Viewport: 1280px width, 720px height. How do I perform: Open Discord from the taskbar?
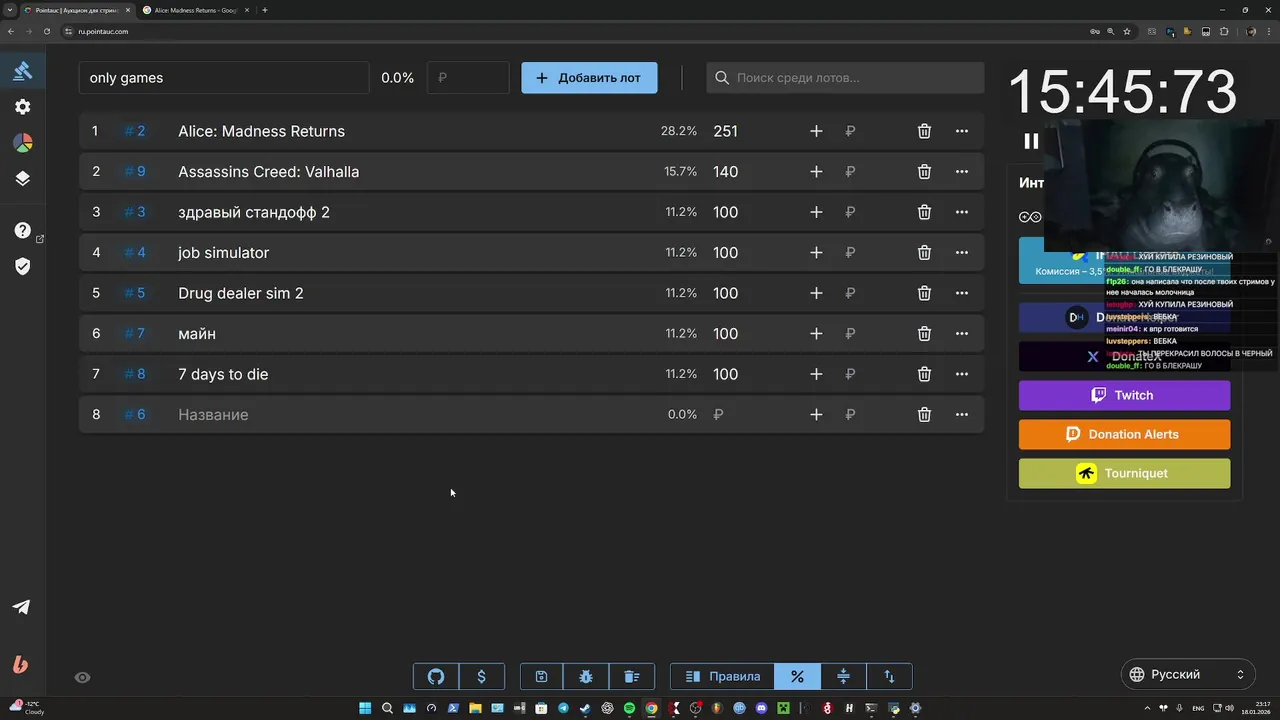point(761,708)
